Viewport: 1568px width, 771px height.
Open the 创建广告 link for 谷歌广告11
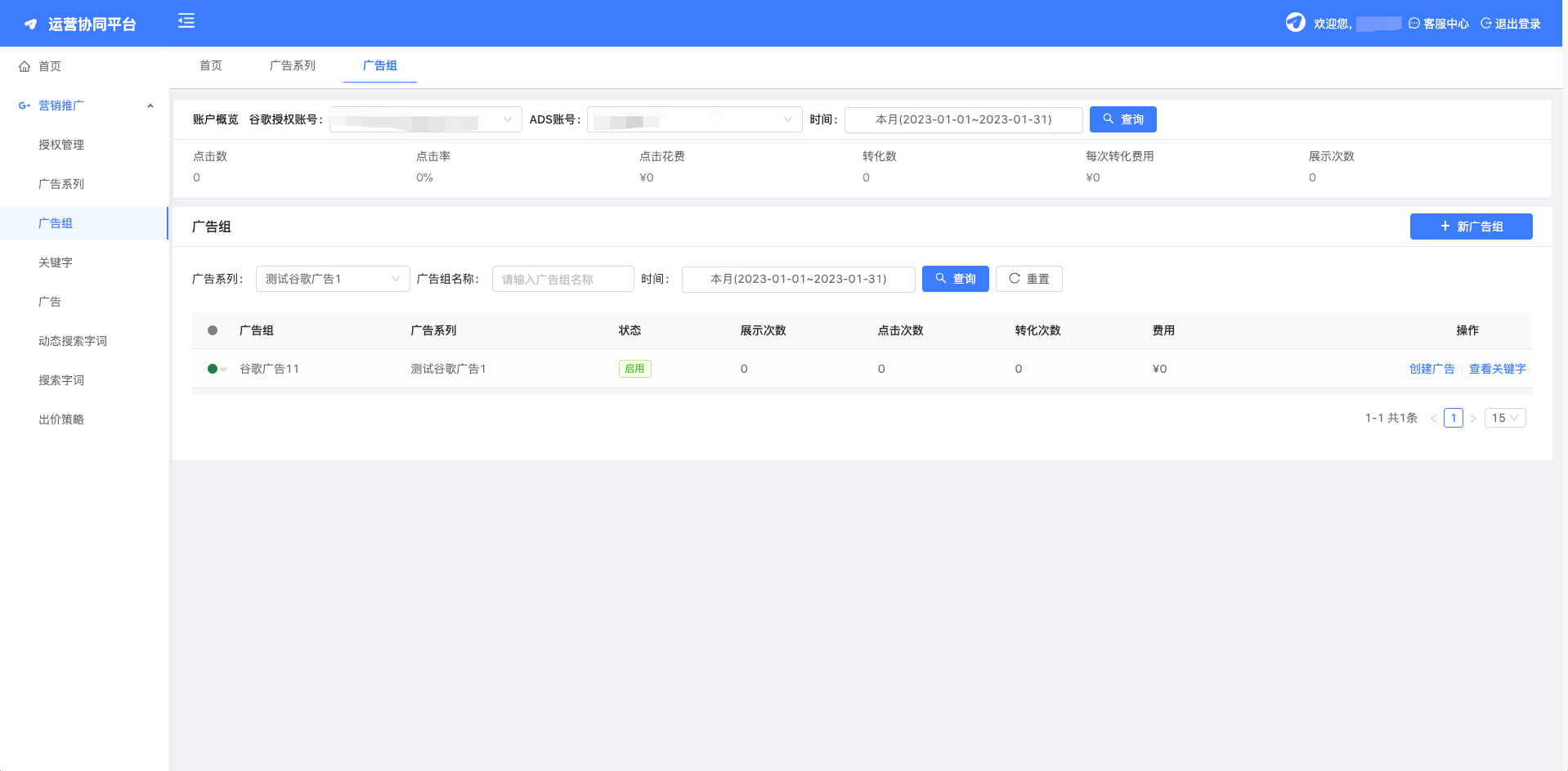point(1431,369)
